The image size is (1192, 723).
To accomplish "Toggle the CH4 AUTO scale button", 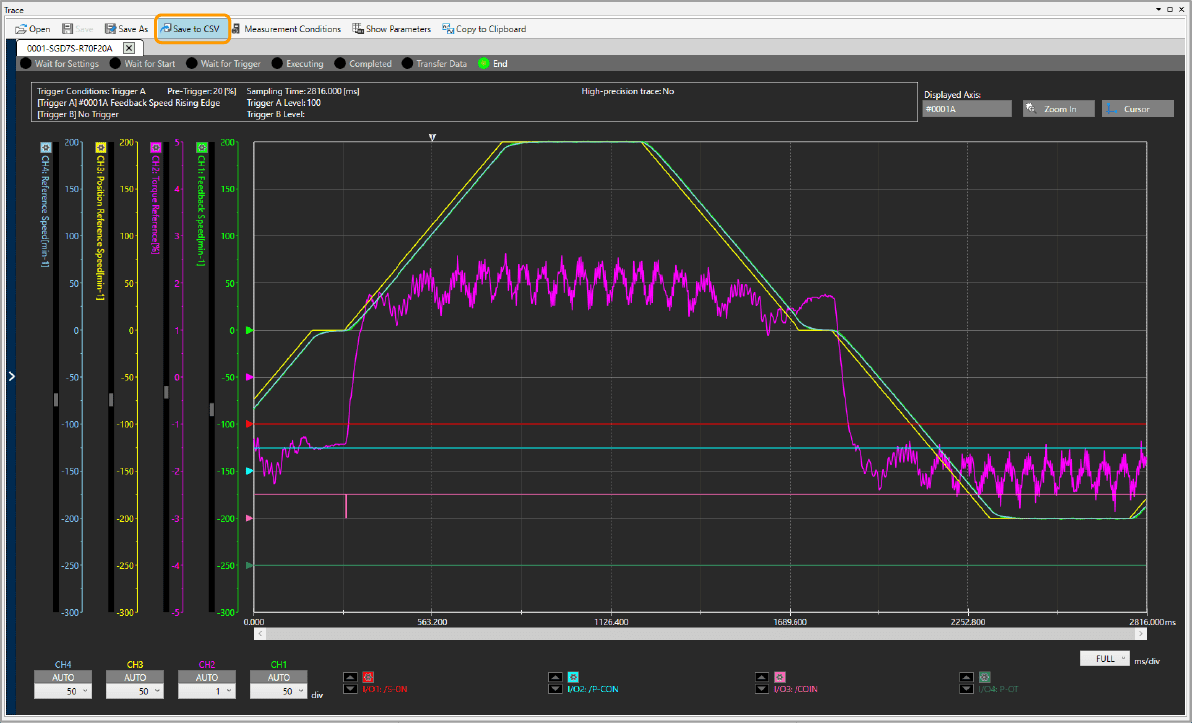I will tap(63, 677).
